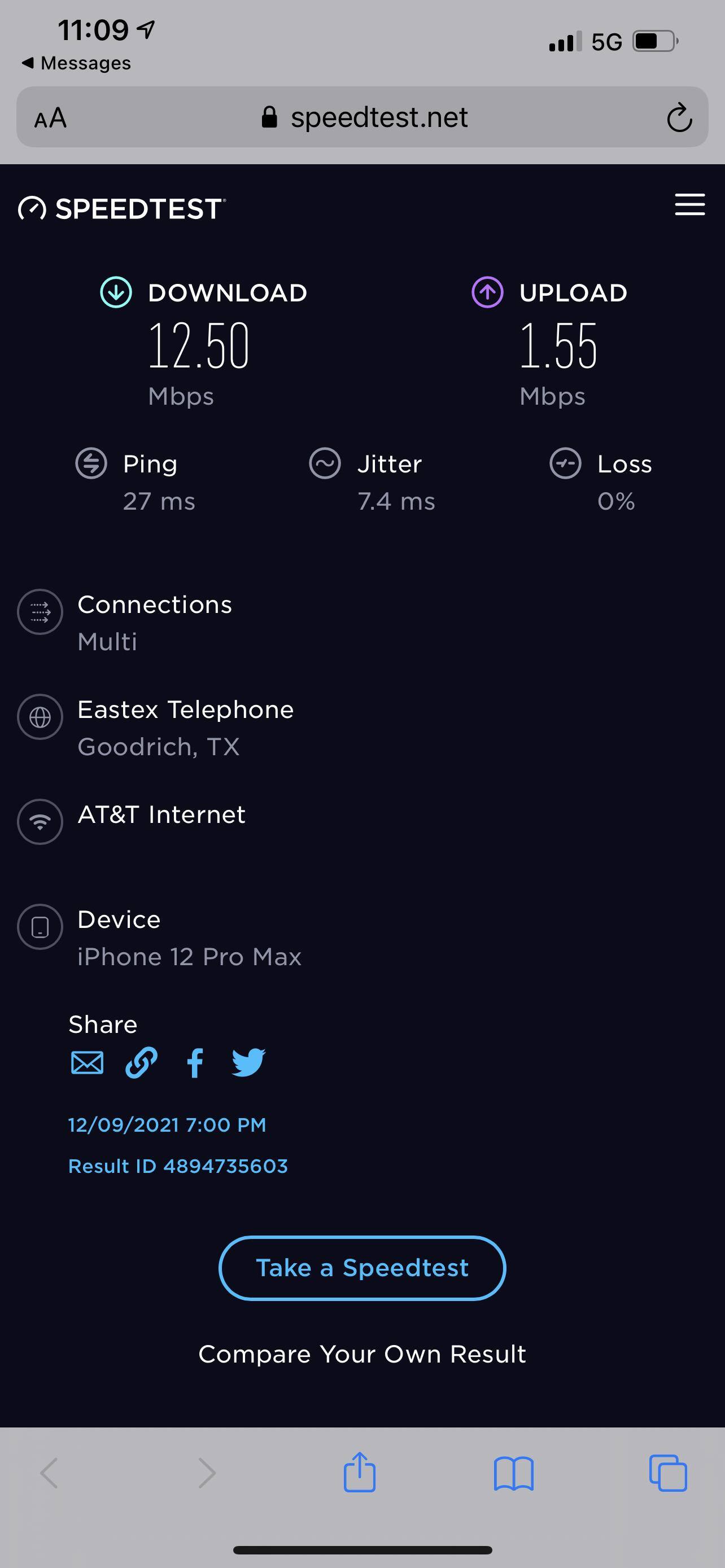Image resolution: width=725 pixels, height=1568 pixels.
Task: Tap the Connections icon
Action: click(x=40, y=612)
